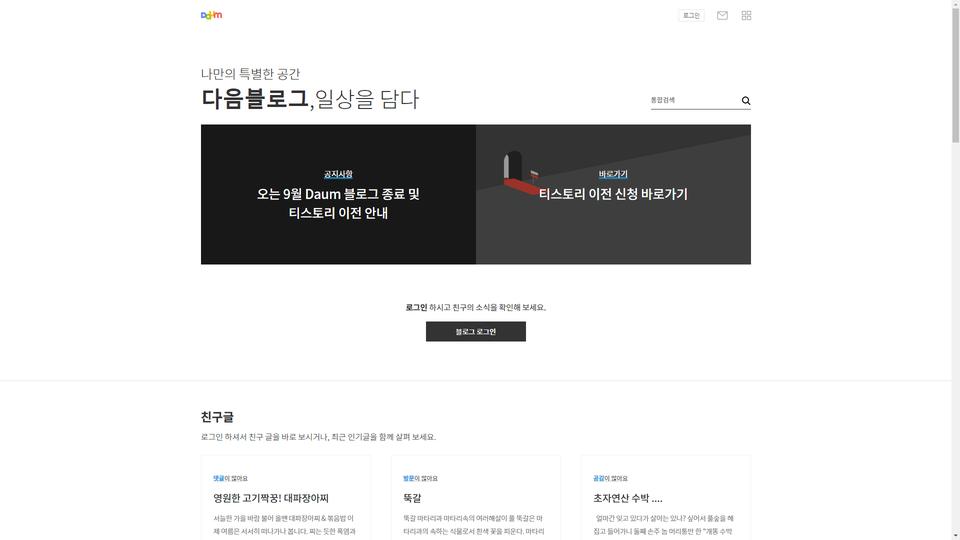This screenshot has height=540, width=960.
Task: Click 대파장아찌 post excerpt text
Action: [285, 525]
